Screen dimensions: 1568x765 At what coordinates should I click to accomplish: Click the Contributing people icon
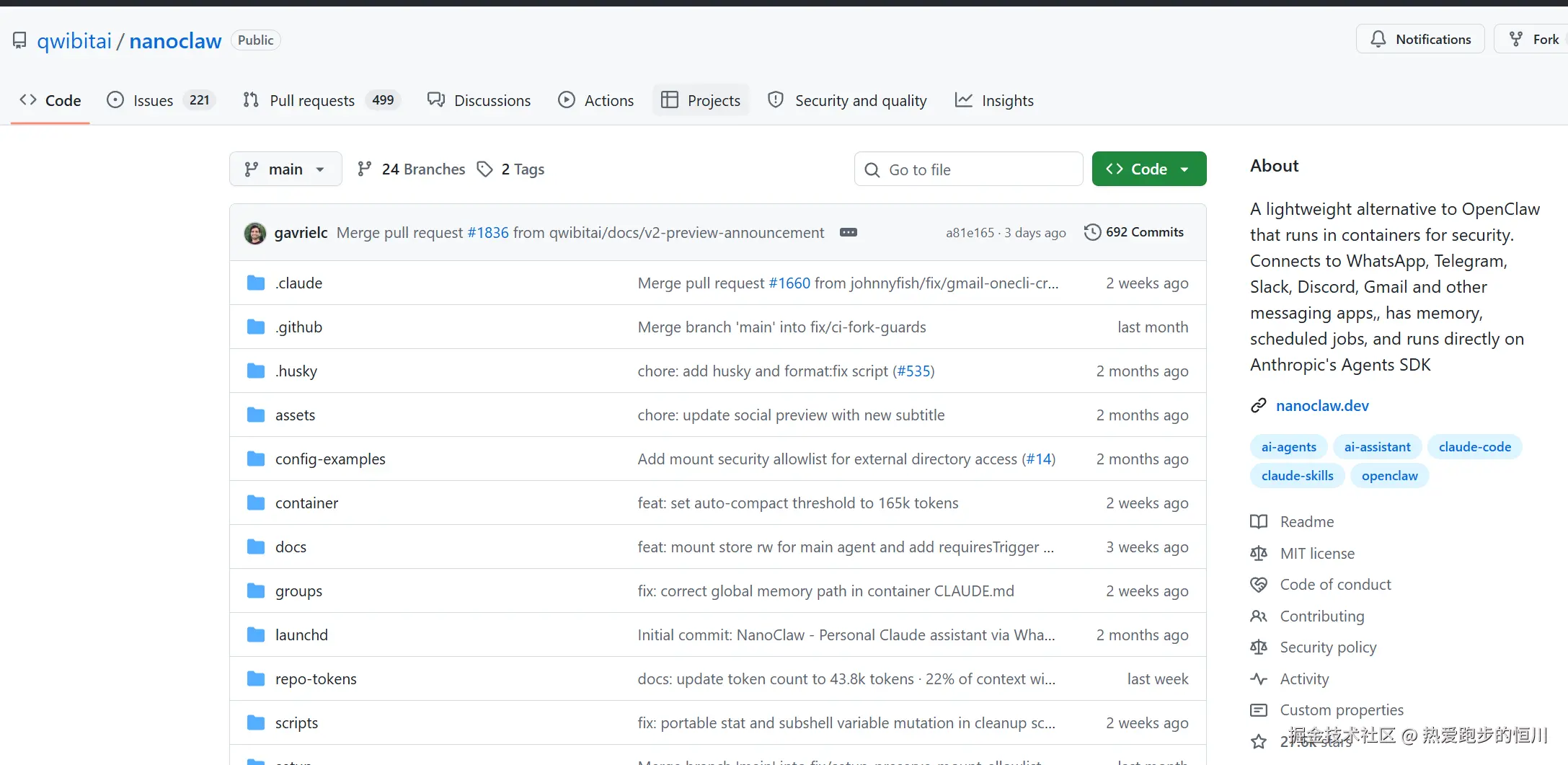coord(1259,616)
